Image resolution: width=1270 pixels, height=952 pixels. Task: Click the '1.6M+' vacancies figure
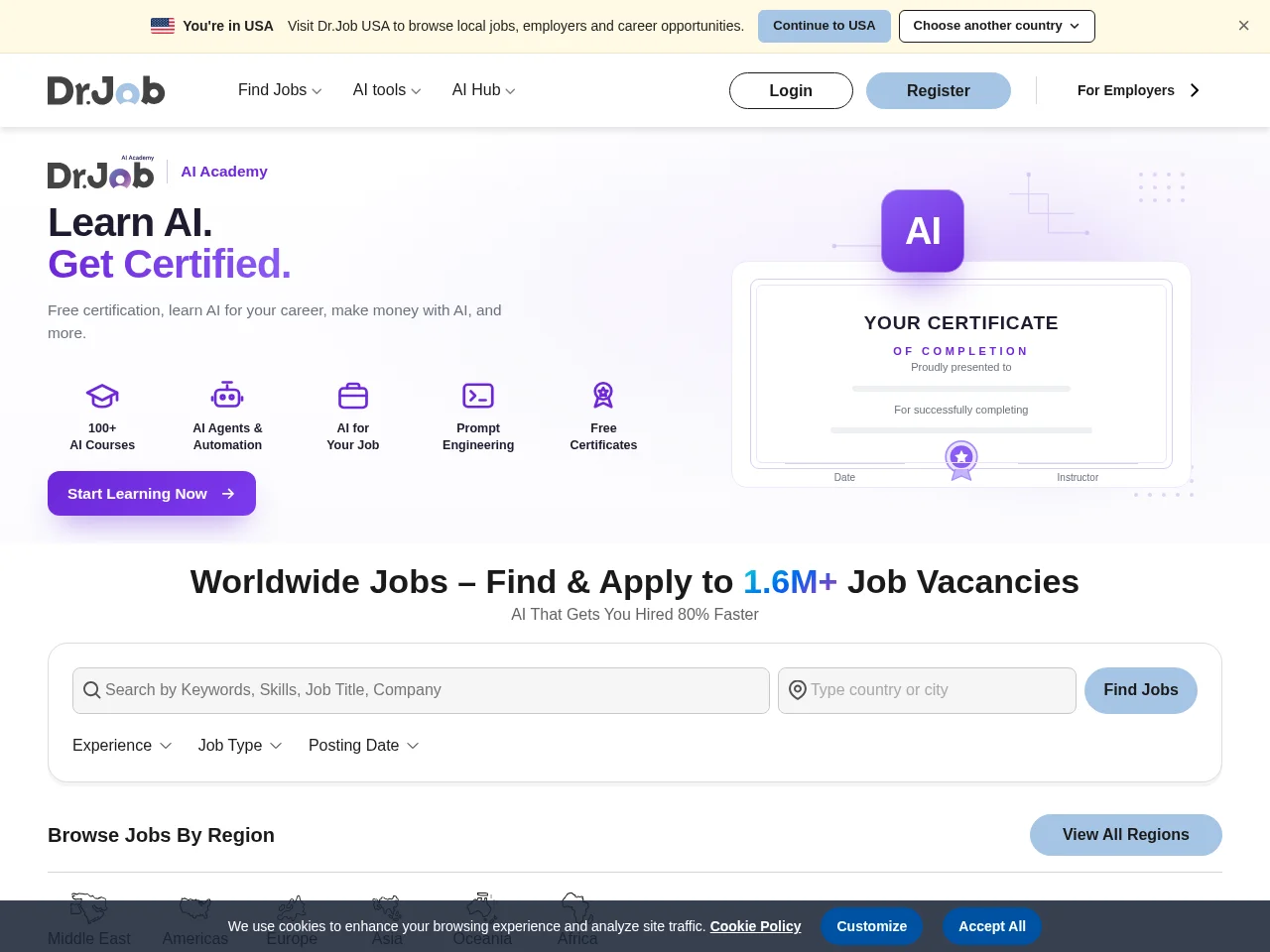[790, 582]
